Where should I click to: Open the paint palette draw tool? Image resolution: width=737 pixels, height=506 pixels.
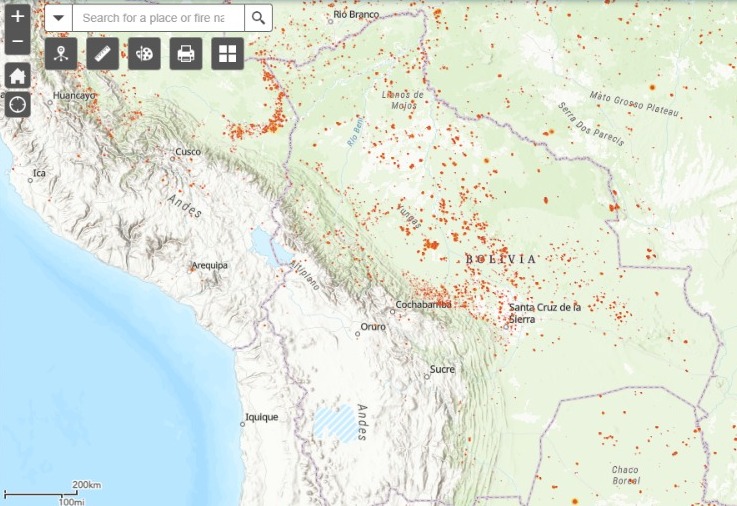[144, 54]
